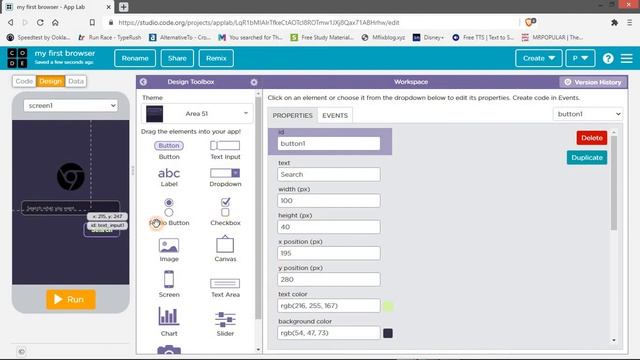Open the AlternativeTo bookmark
This screenshot has width=640, height=360.
coord(180,38)
